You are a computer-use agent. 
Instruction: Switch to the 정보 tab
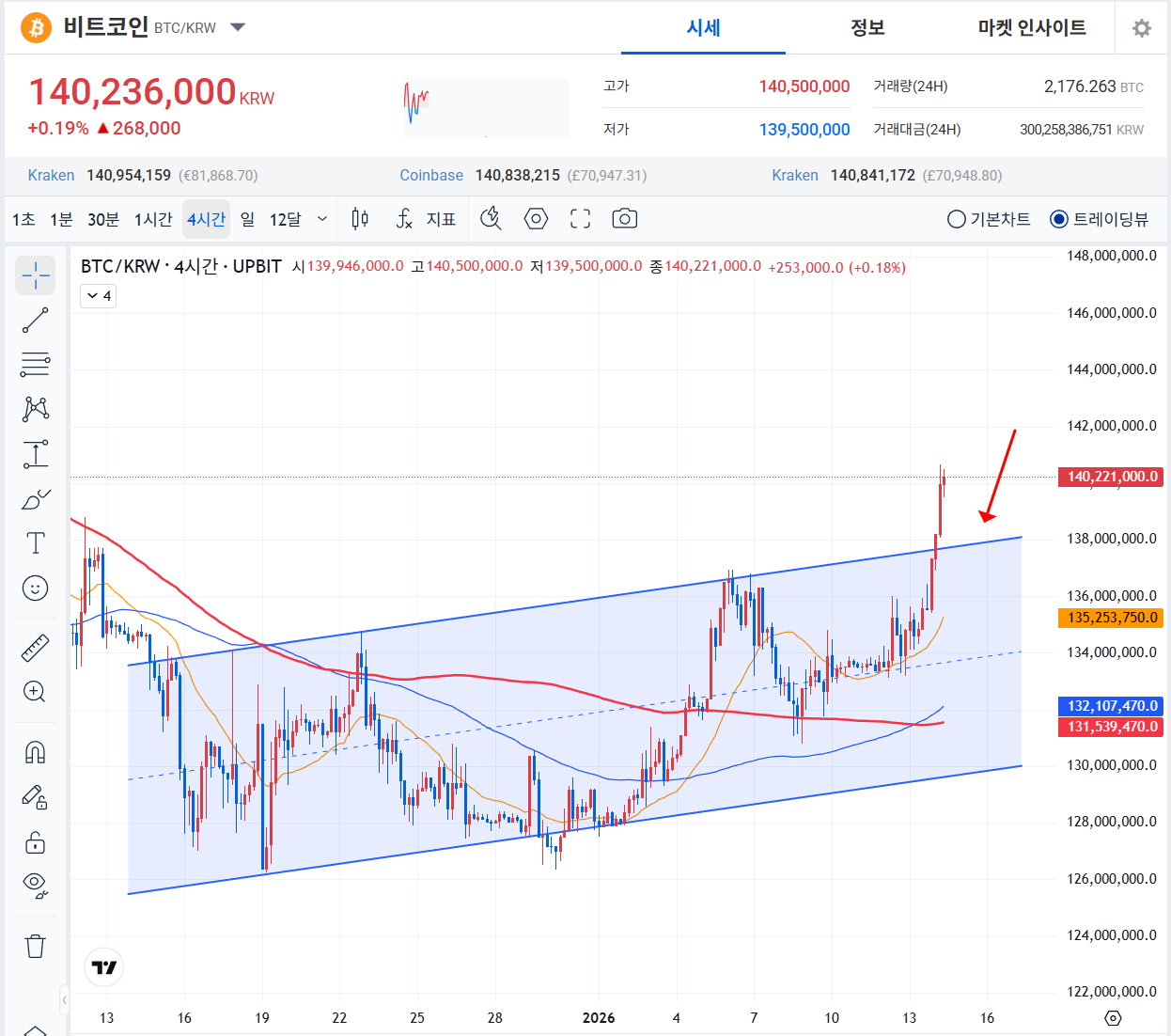867,28
